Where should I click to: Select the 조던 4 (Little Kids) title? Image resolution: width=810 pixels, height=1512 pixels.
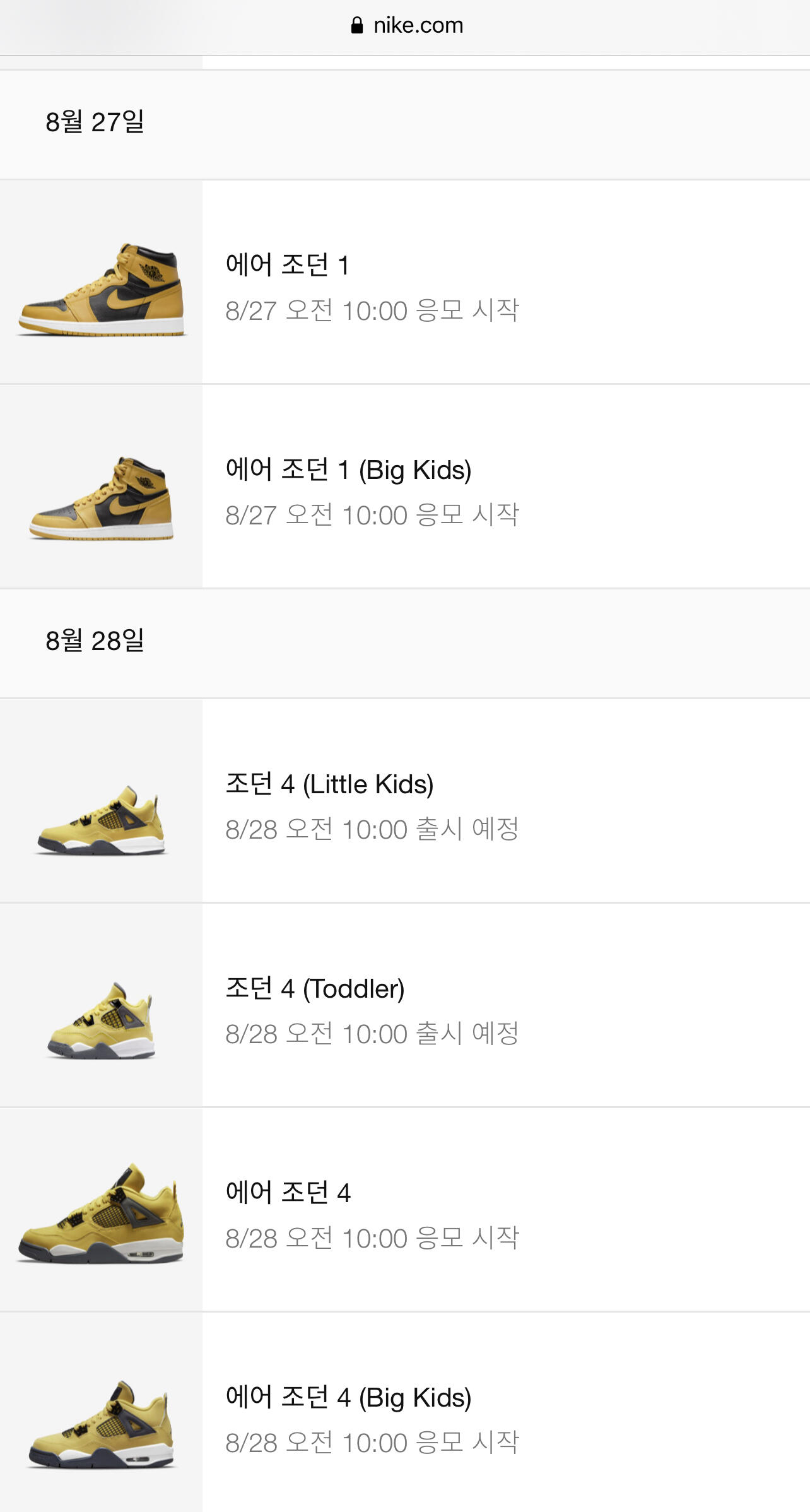(x=330, y=784)
